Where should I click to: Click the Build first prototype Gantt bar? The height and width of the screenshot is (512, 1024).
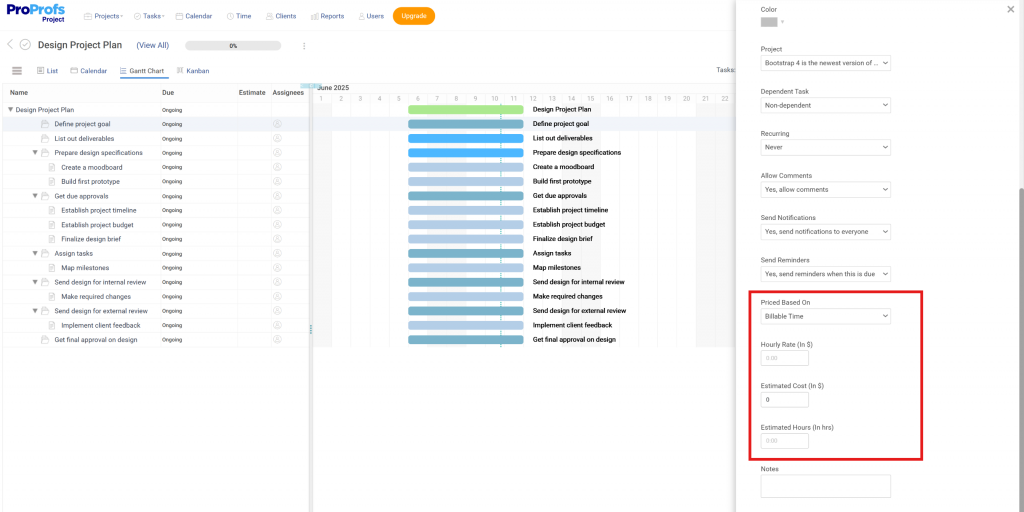(466, 181)
